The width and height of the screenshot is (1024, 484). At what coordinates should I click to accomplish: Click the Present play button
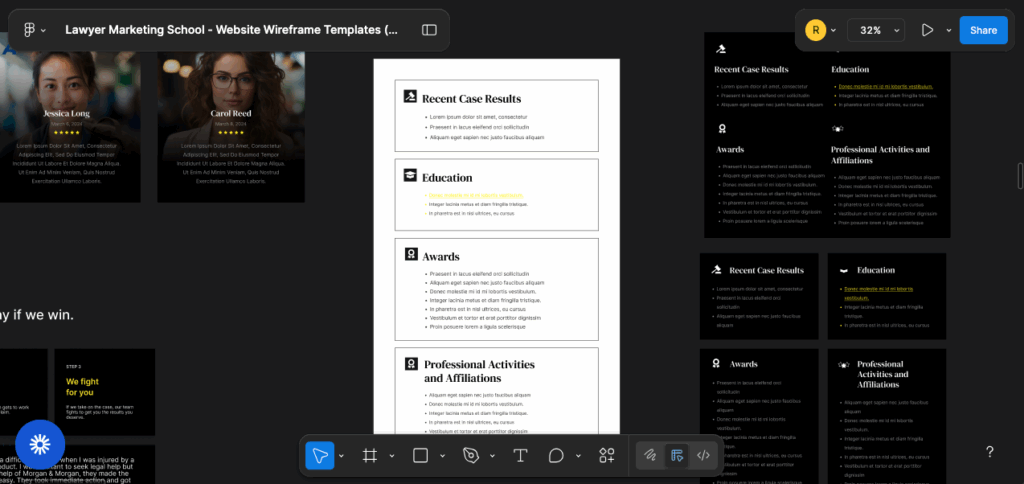pos(927,30)
